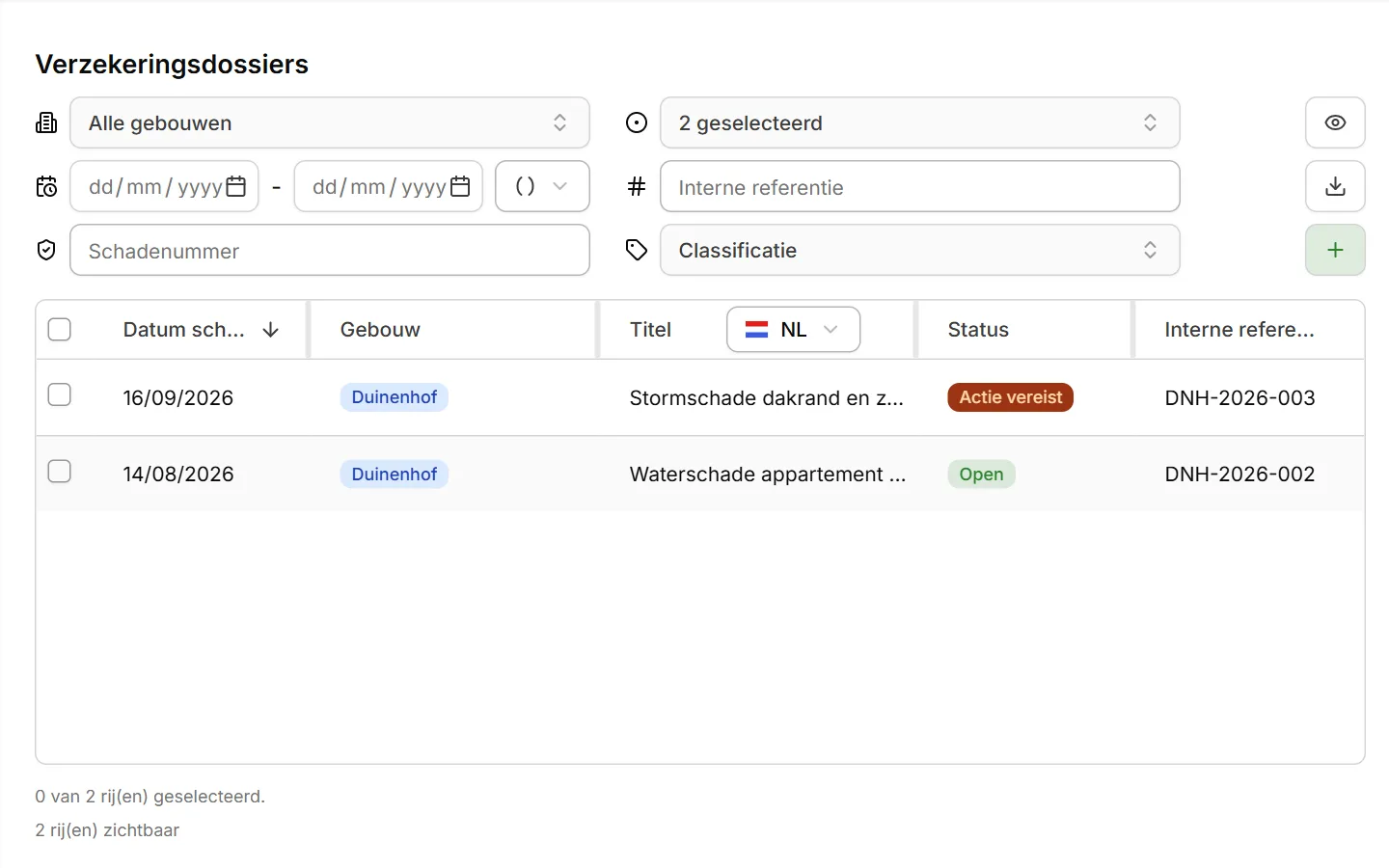Screen dimensions: 1389x868
Task: Click the Status column header
Action: 978,330
